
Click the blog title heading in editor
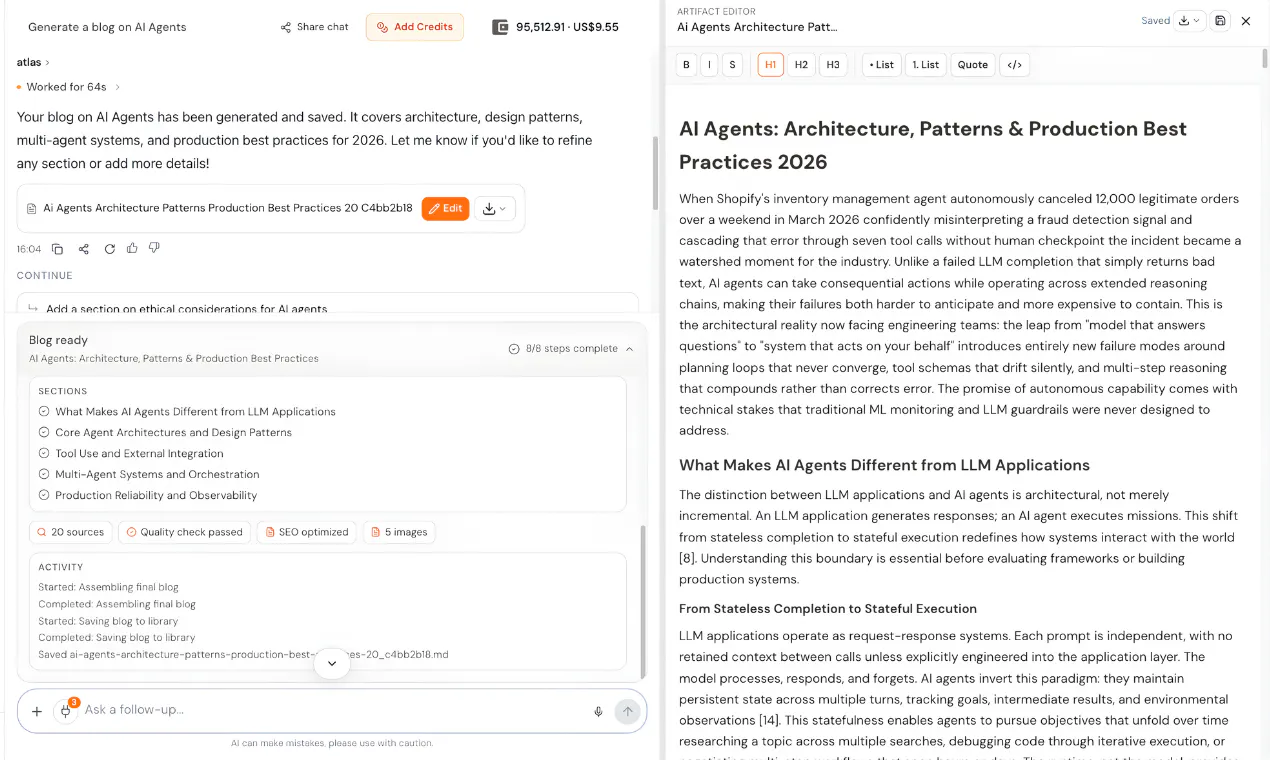(933, 145)
